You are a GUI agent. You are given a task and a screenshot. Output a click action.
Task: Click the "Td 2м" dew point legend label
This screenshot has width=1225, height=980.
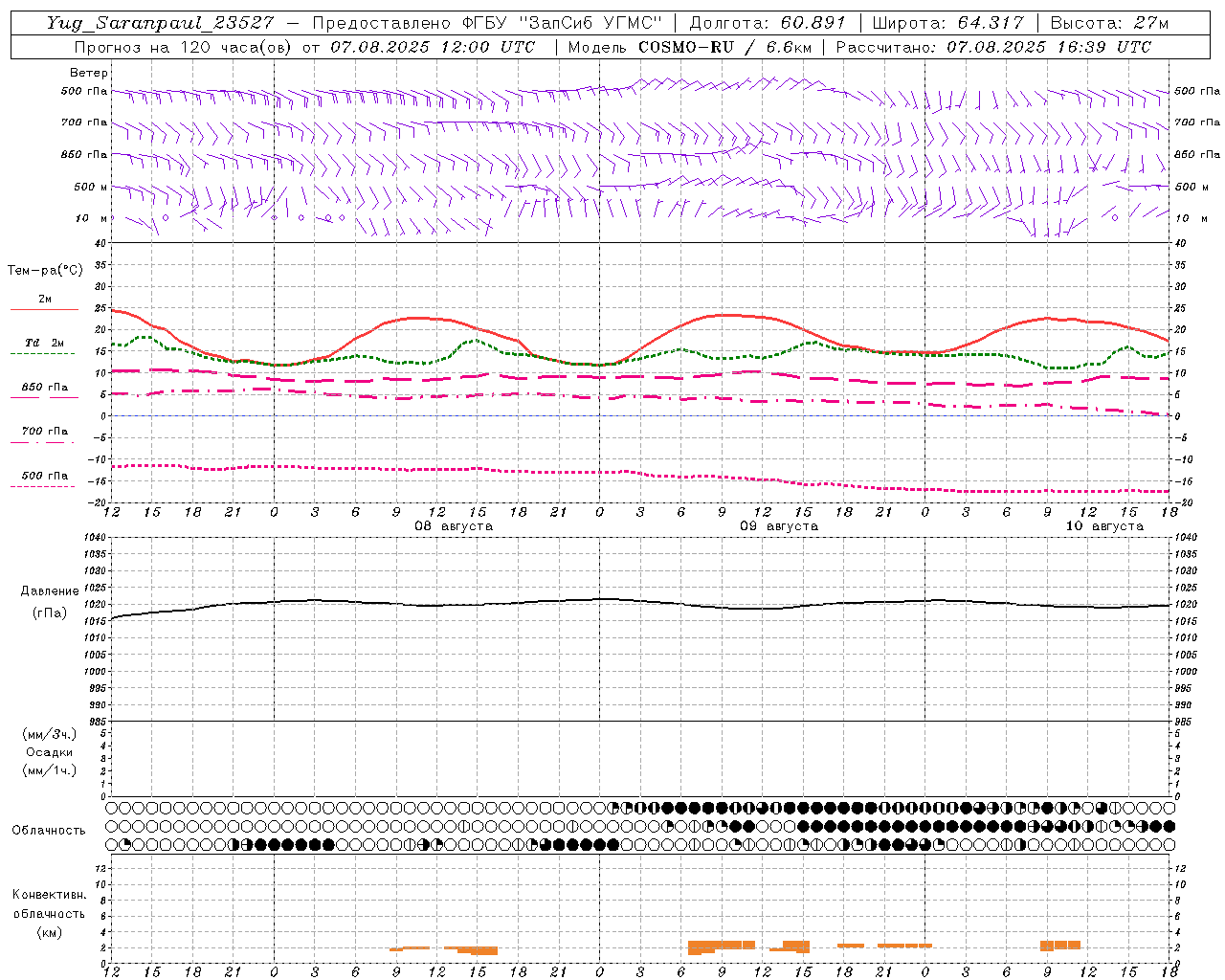tap(45, 343)
